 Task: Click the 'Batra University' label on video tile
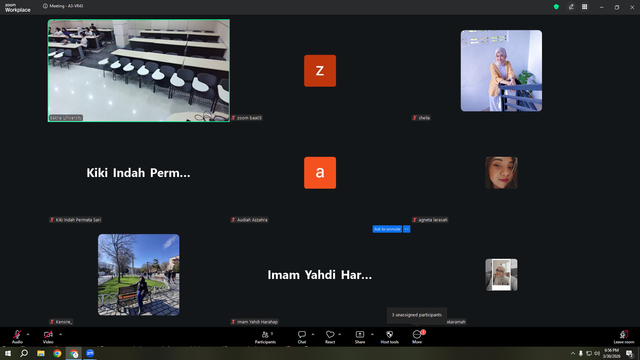point(66,118)
